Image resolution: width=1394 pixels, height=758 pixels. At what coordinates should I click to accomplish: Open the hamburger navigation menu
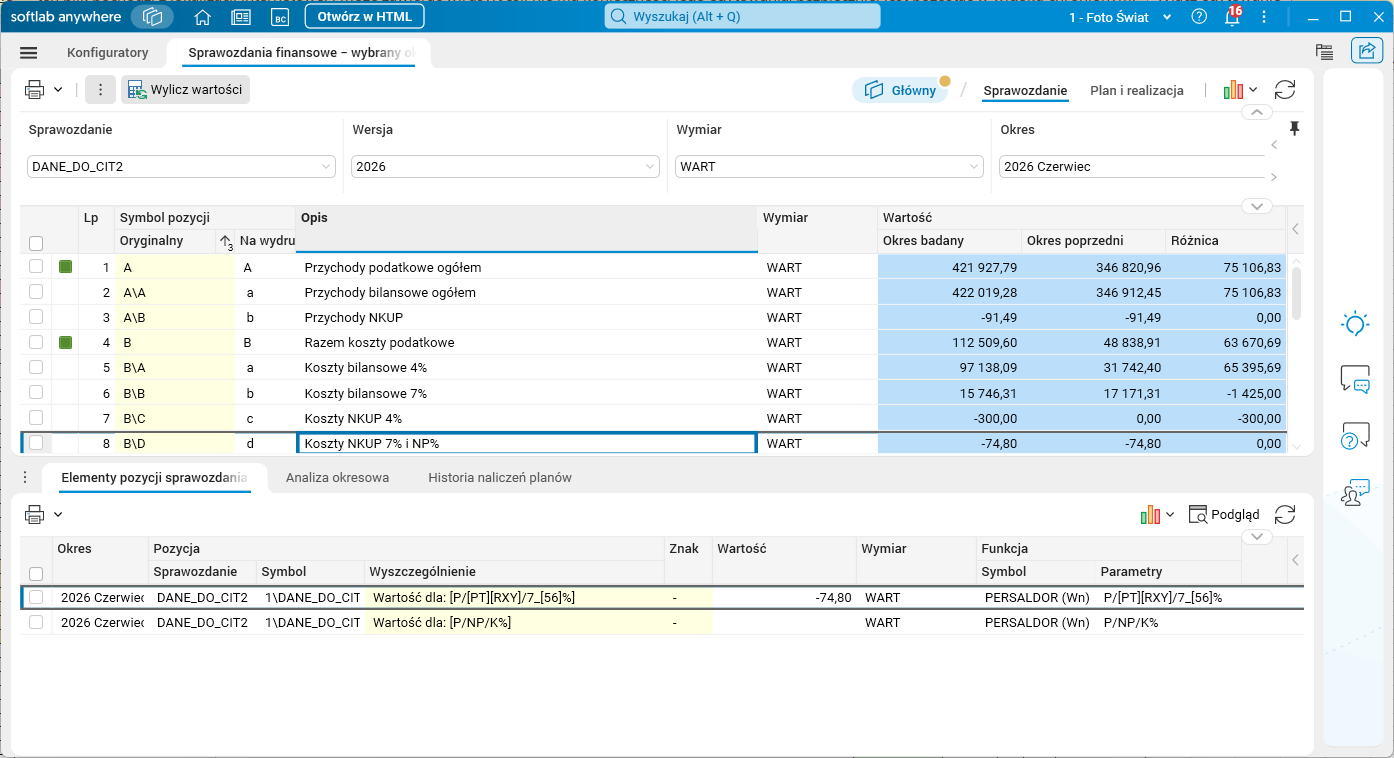(28, 53)
